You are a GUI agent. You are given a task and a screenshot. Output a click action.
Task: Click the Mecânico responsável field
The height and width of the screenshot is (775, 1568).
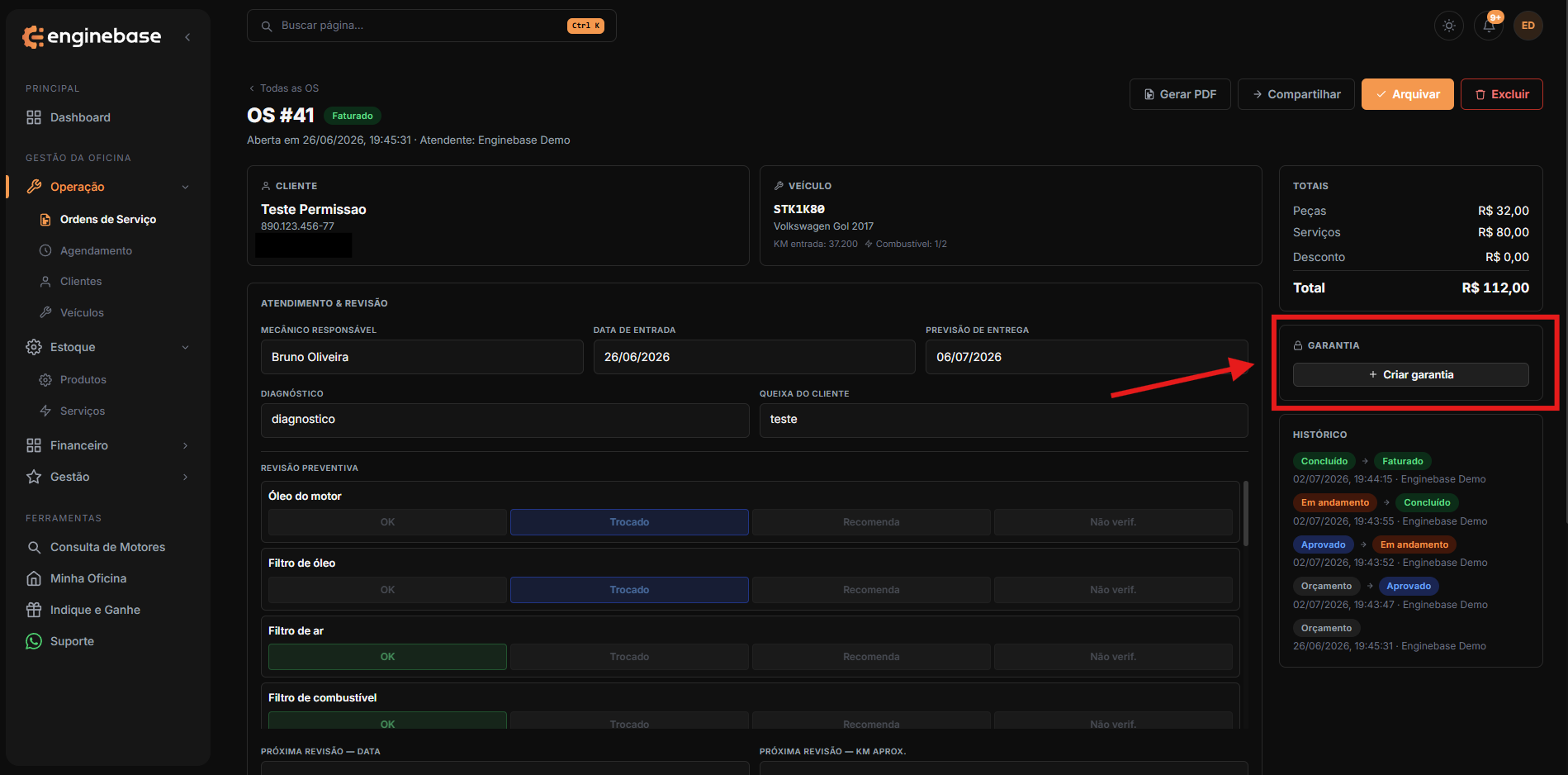pyautogui.click(x=422, y=357)
